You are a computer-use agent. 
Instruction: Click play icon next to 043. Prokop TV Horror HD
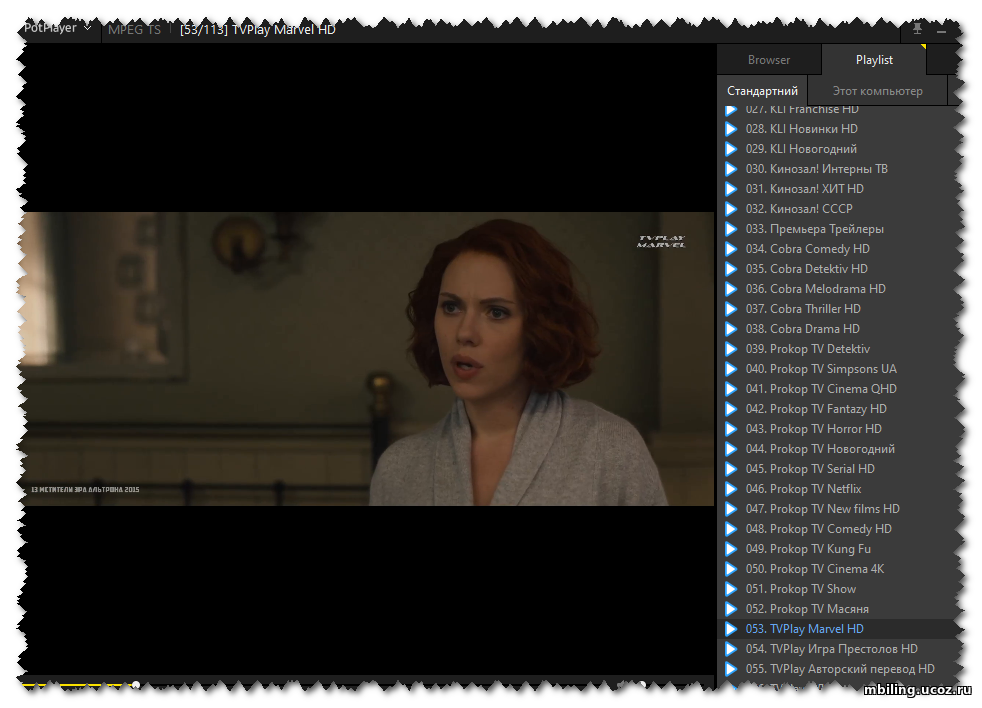731,429
